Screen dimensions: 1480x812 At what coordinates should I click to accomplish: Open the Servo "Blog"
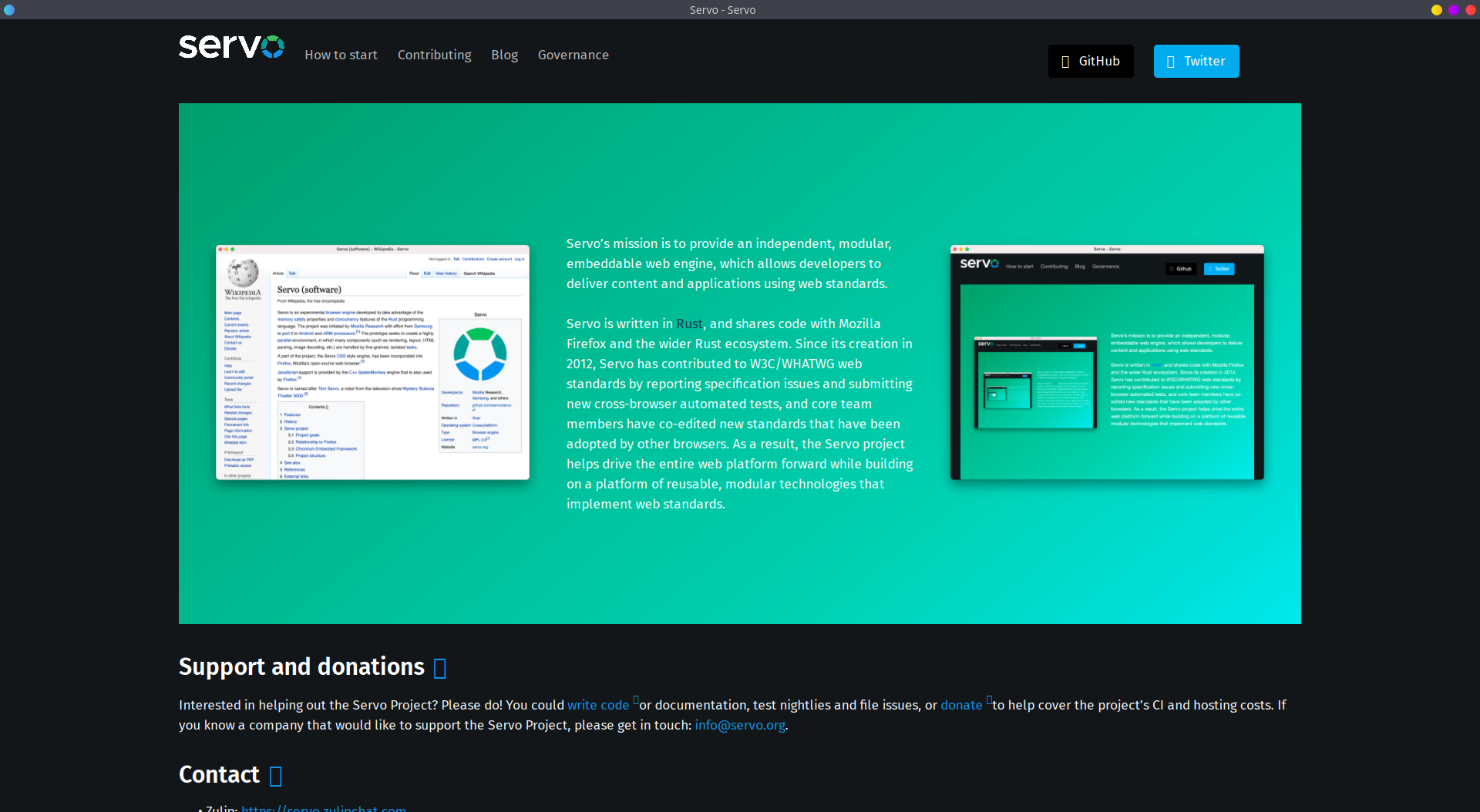point(504,55)
